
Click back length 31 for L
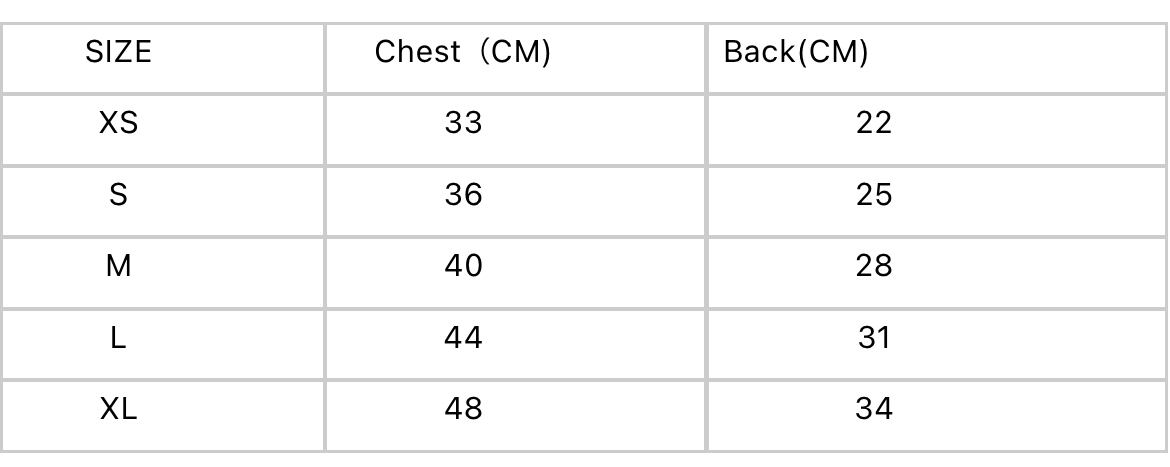(x=874, y=339)
